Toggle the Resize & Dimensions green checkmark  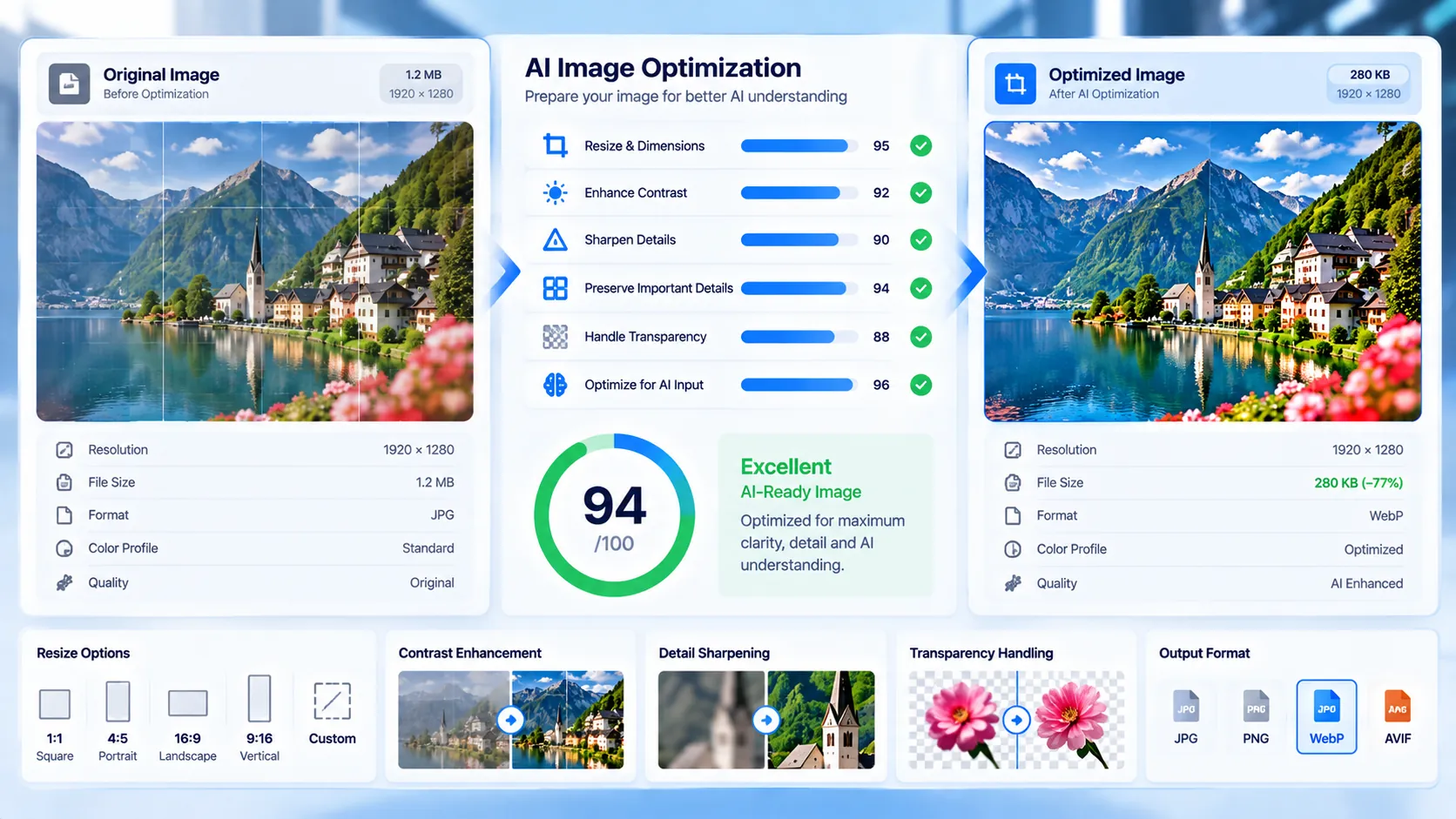point(920,145)
